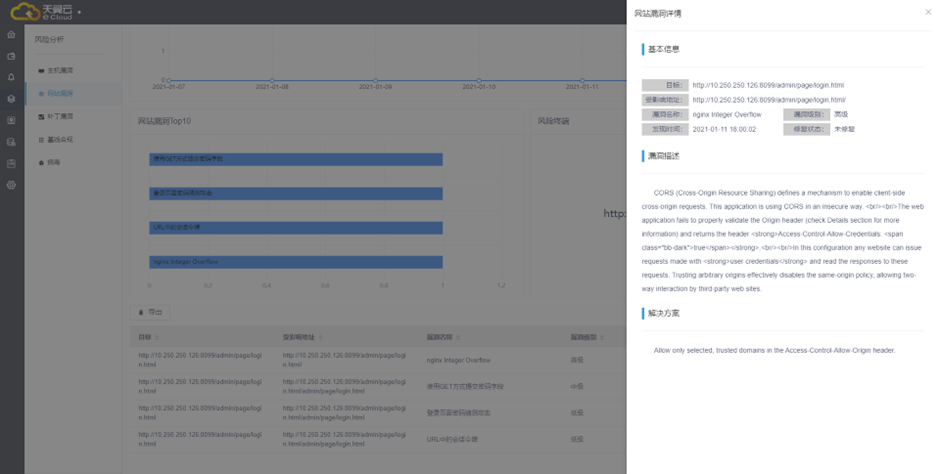The height and width of the screenshot is (474, 940).
Task: Click the 登录页面密码猜测攻击 chart bar
Action: (x=296, y=193)
